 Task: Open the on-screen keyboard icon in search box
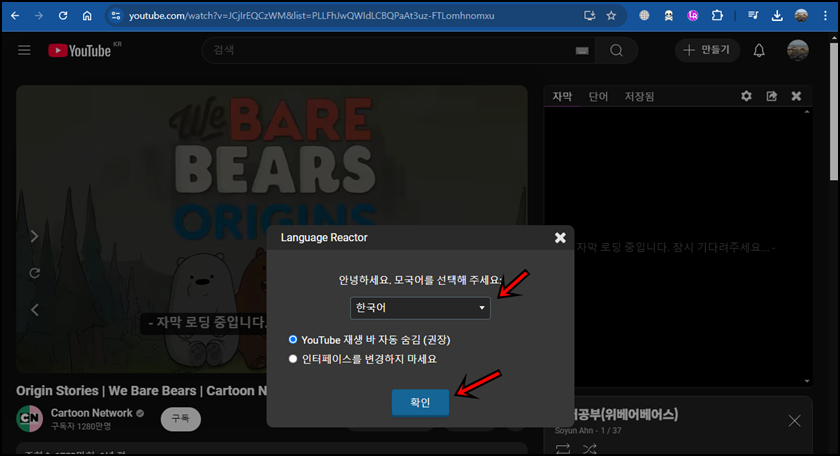[x=582, y=50]
